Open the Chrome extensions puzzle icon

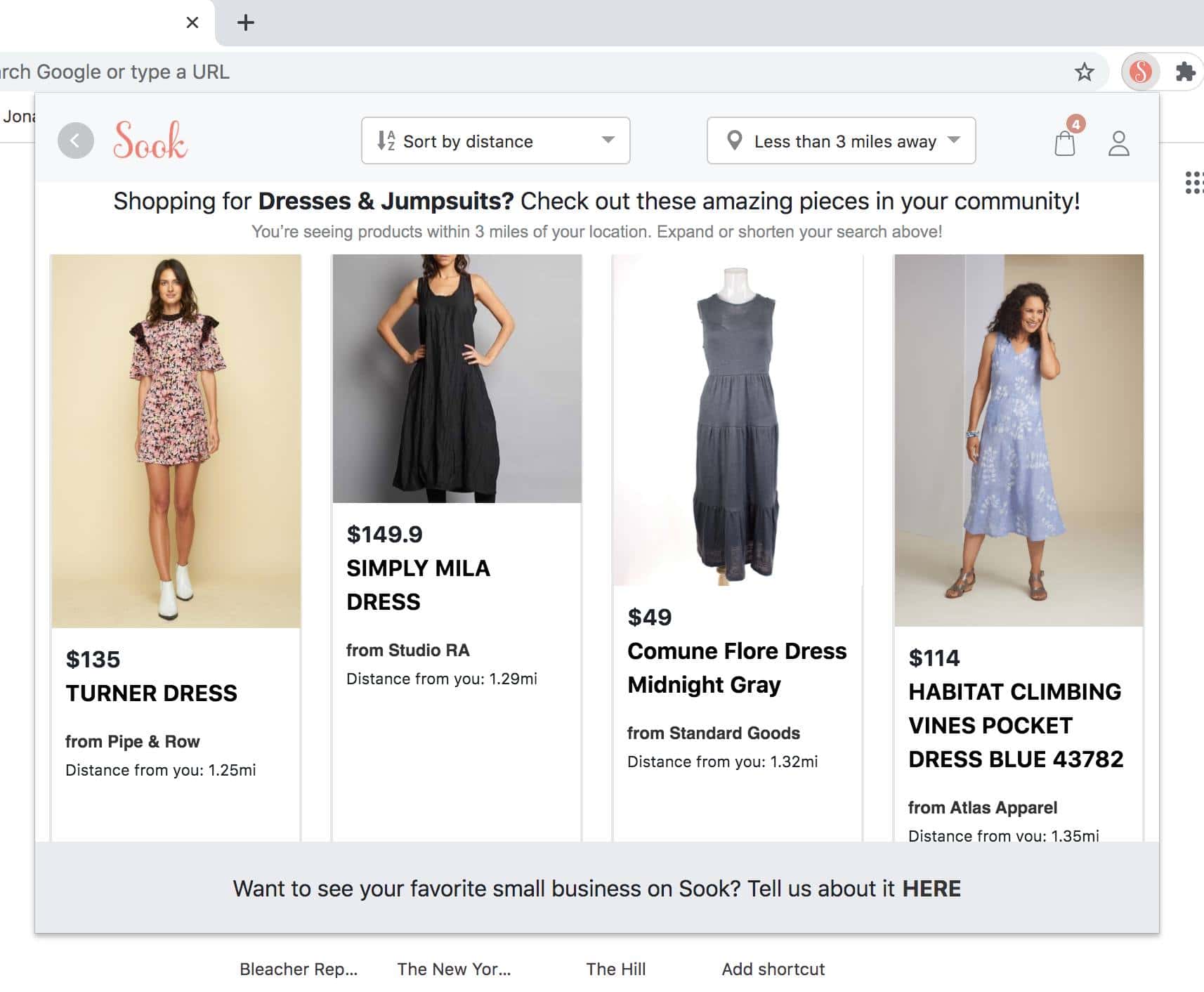pos(1185,72)
